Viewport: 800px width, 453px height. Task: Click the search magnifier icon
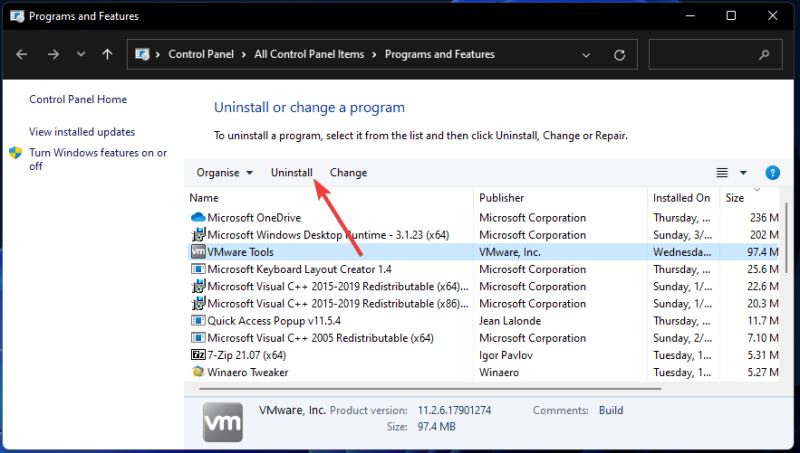point(764,54)
